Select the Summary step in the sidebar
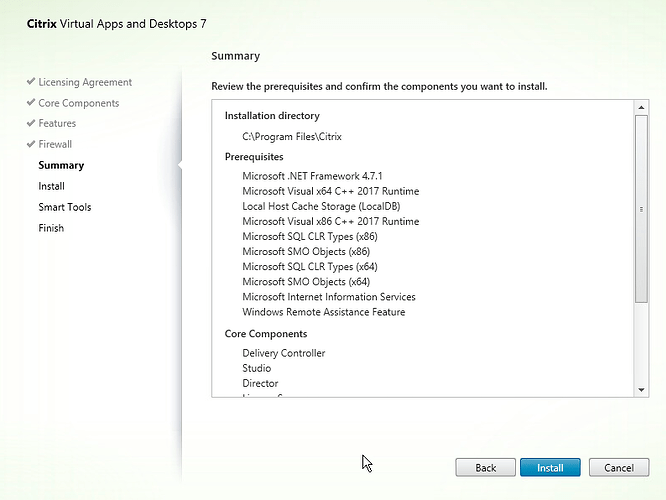Viewport: 666px width, 500px height. pyautogui.click(x=61, y=165)
